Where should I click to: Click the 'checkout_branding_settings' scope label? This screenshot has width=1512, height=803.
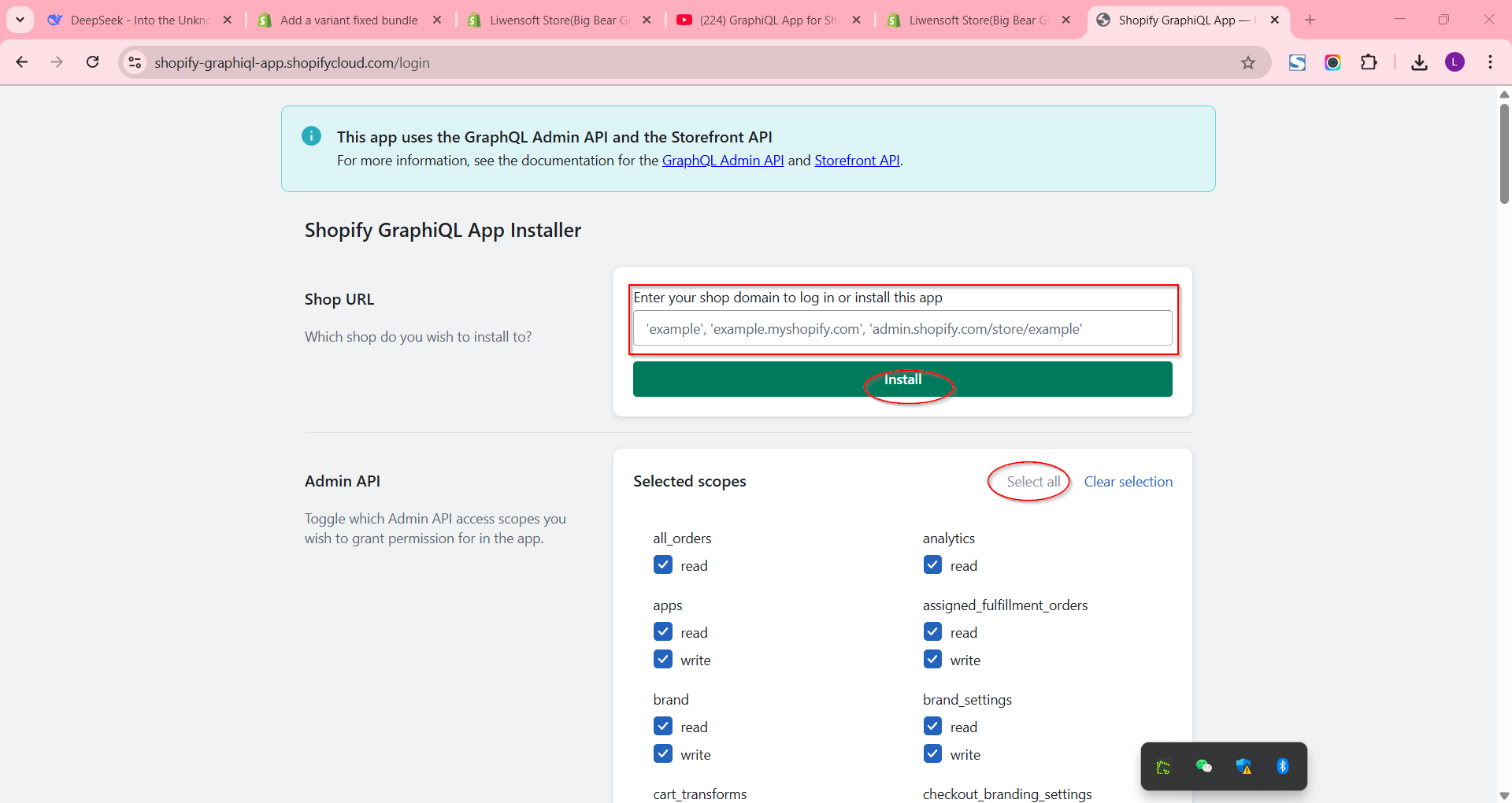coord(1007,794)
